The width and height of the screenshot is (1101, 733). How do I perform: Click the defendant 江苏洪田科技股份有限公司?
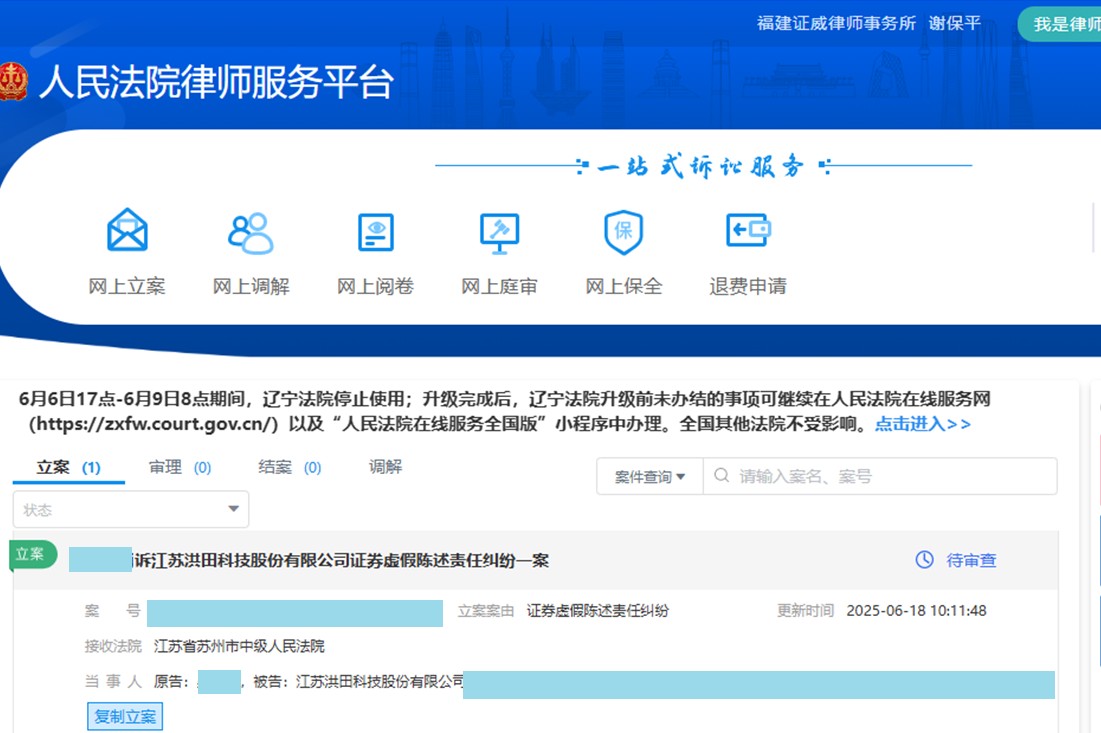tap(380, 681)
